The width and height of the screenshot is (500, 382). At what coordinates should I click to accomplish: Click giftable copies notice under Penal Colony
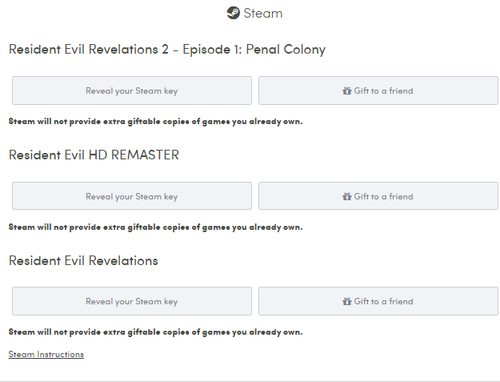(x=156, y=122)
